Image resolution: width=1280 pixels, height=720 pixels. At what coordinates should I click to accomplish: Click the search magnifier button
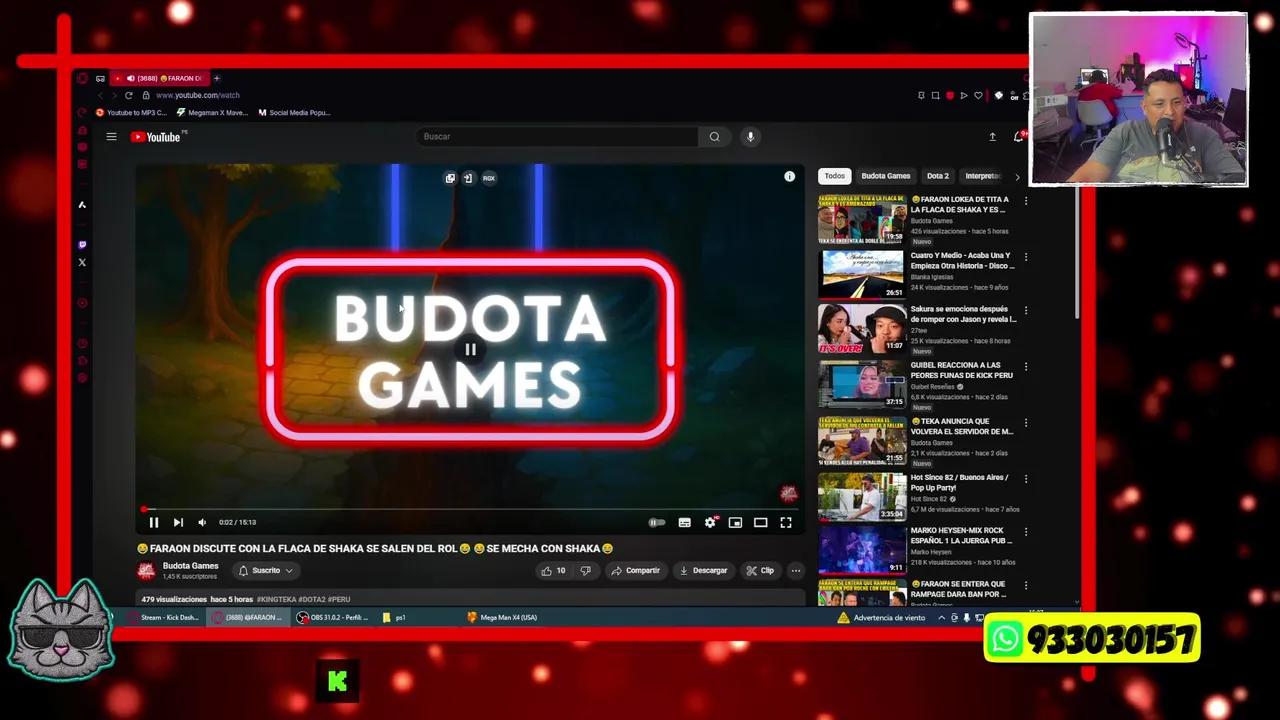(x=714, y=137)
